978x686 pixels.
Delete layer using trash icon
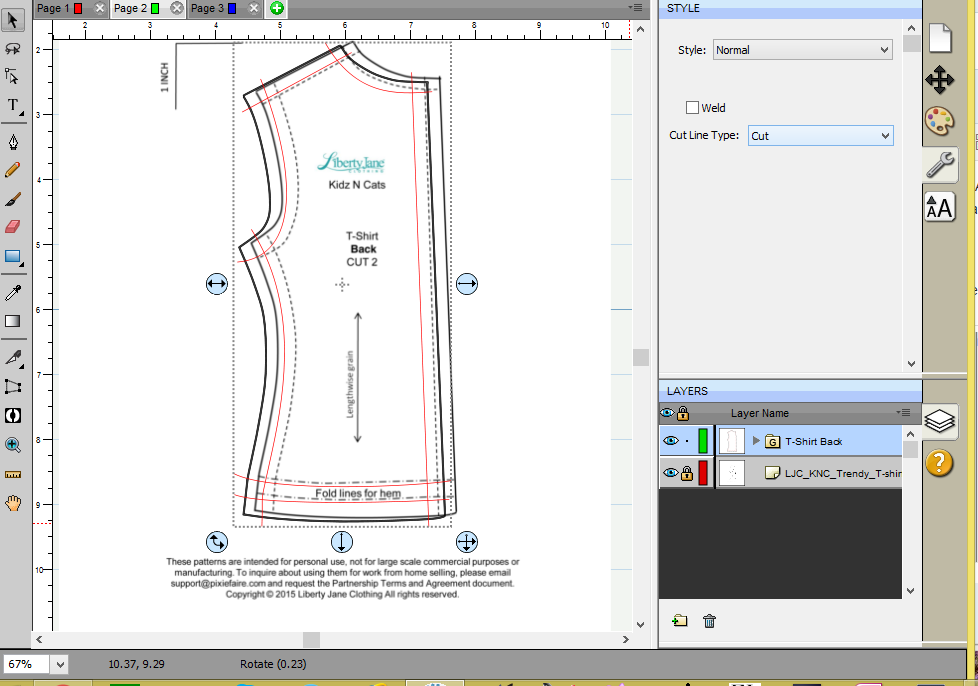pyautogui.click(x=709, y=621)
